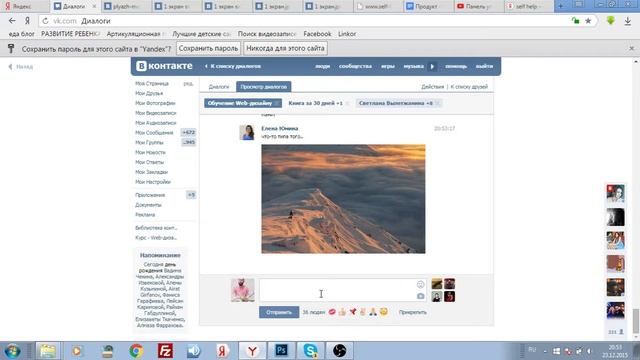Image resolution: width=640 pixels, height=360 pixels.
Task: Click Сохранить пароль button
Action: pos(208,48)
